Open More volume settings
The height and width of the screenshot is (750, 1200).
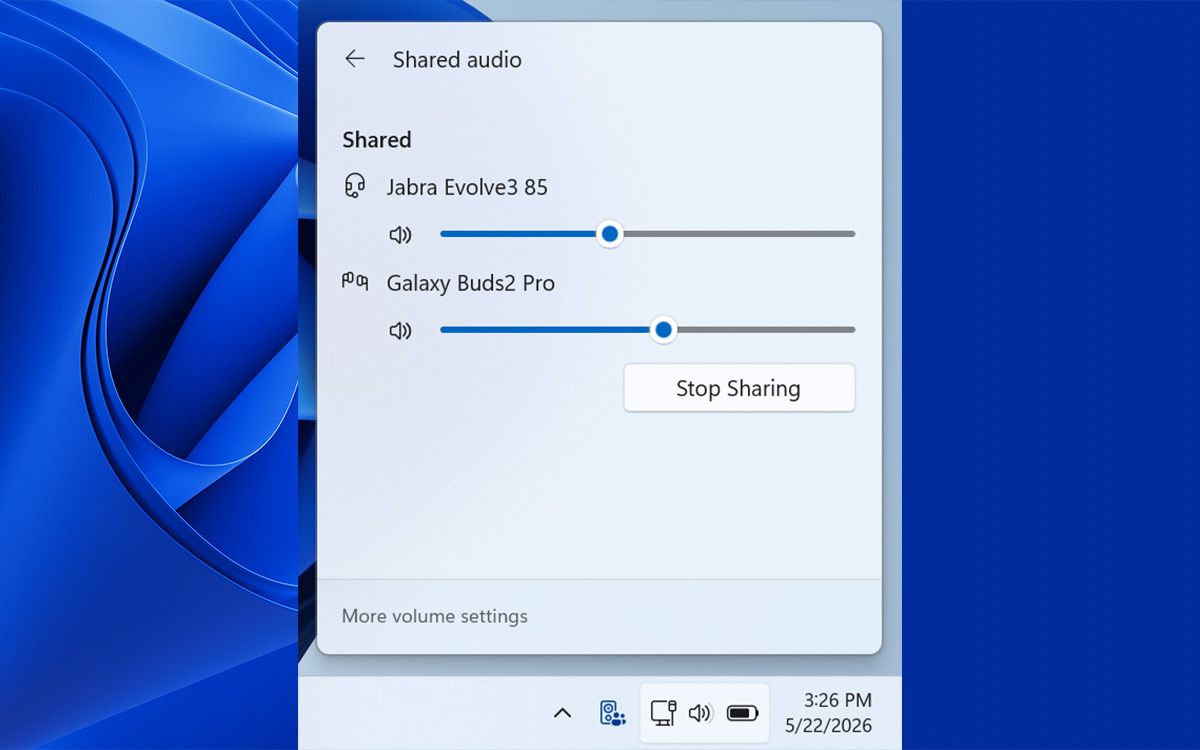tap(434, 616)
